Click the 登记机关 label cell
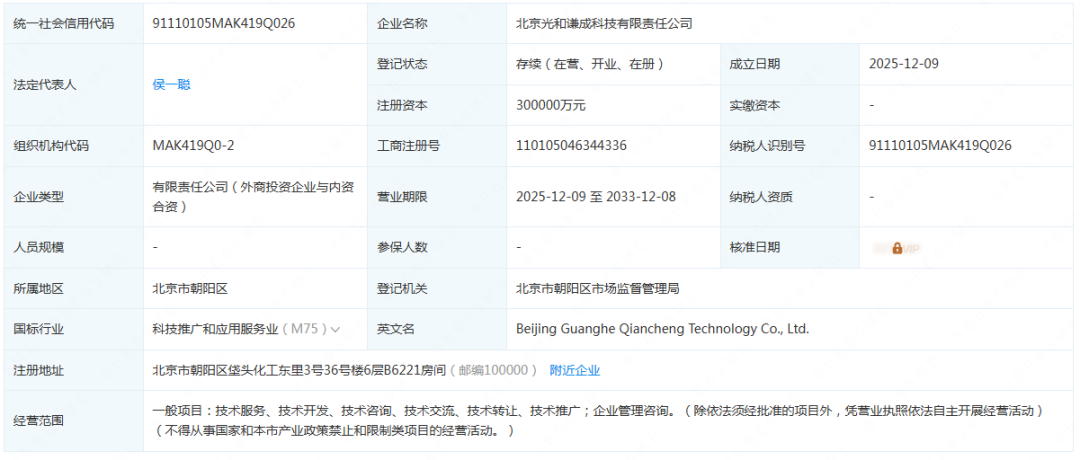The width and height of the screenshot is (1080, 460). 437,289
